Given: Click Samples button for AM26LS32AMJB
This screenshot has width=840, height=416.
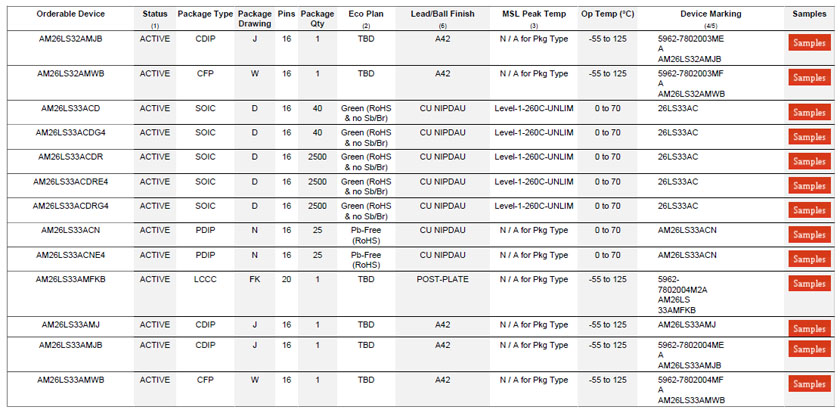Looking at the screenshot, I should (809, 42).
